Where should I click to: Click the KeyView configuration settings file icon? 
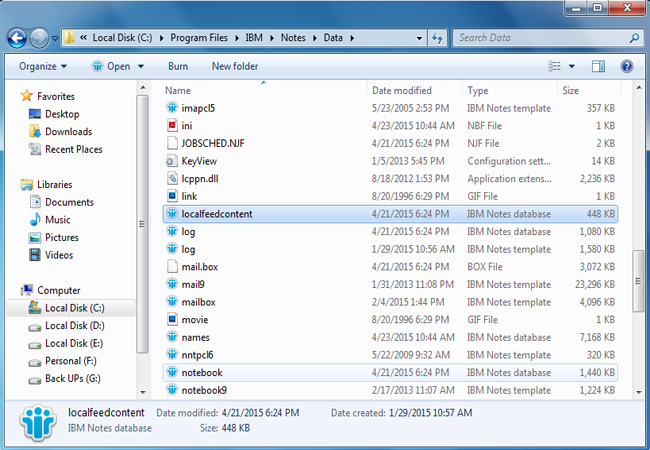pyautogui.click(x=172, y=160)
